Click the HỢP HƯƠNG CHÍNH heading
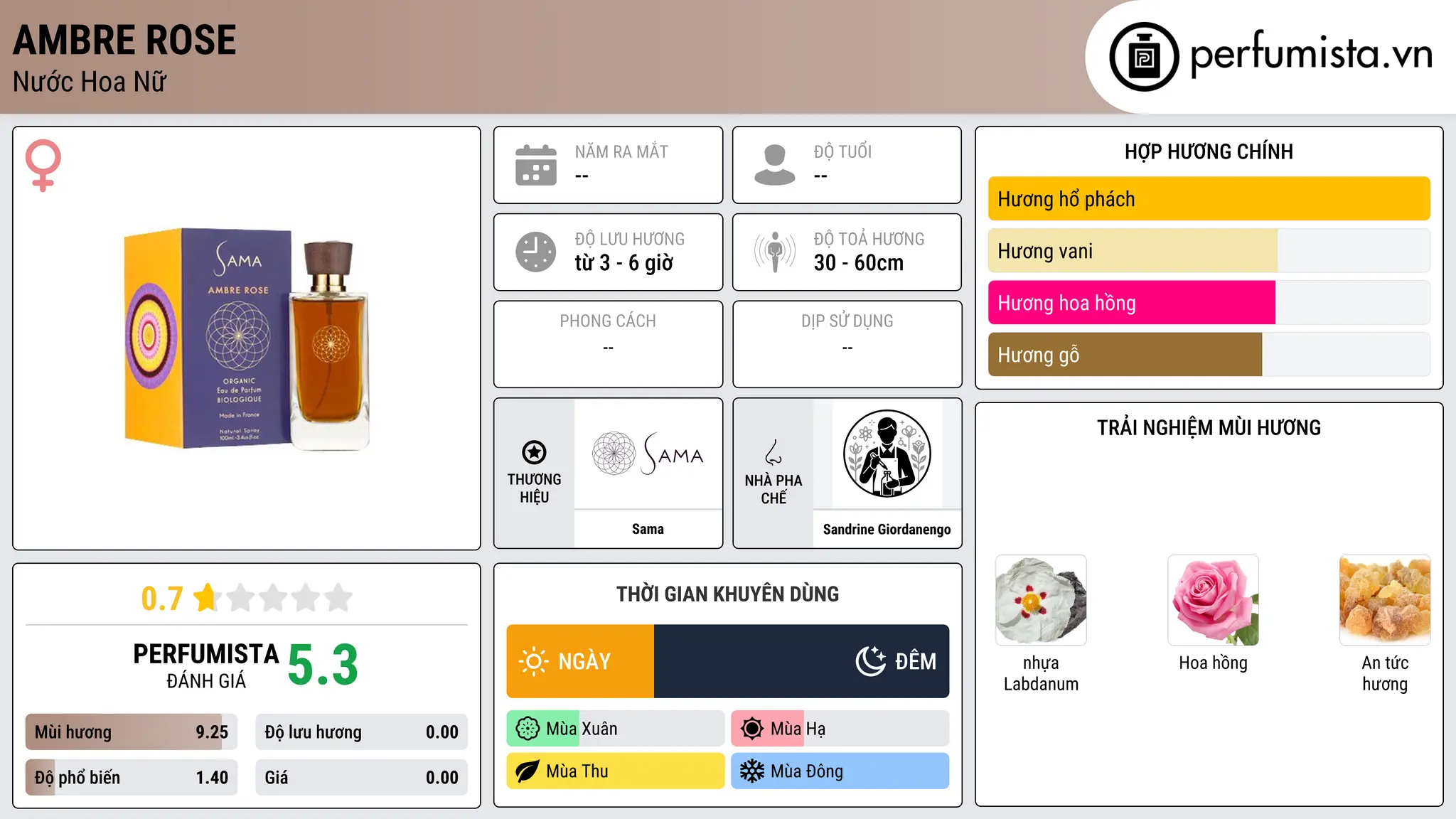This screenshot has height=819, width=1456. [1209, 151]
